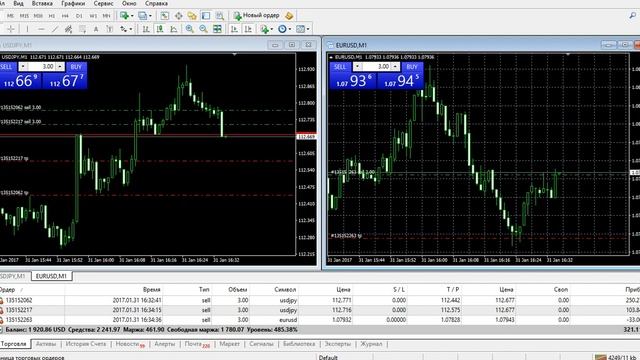Toggle the Market Watch window
The image size is (640, 360).
164,16
